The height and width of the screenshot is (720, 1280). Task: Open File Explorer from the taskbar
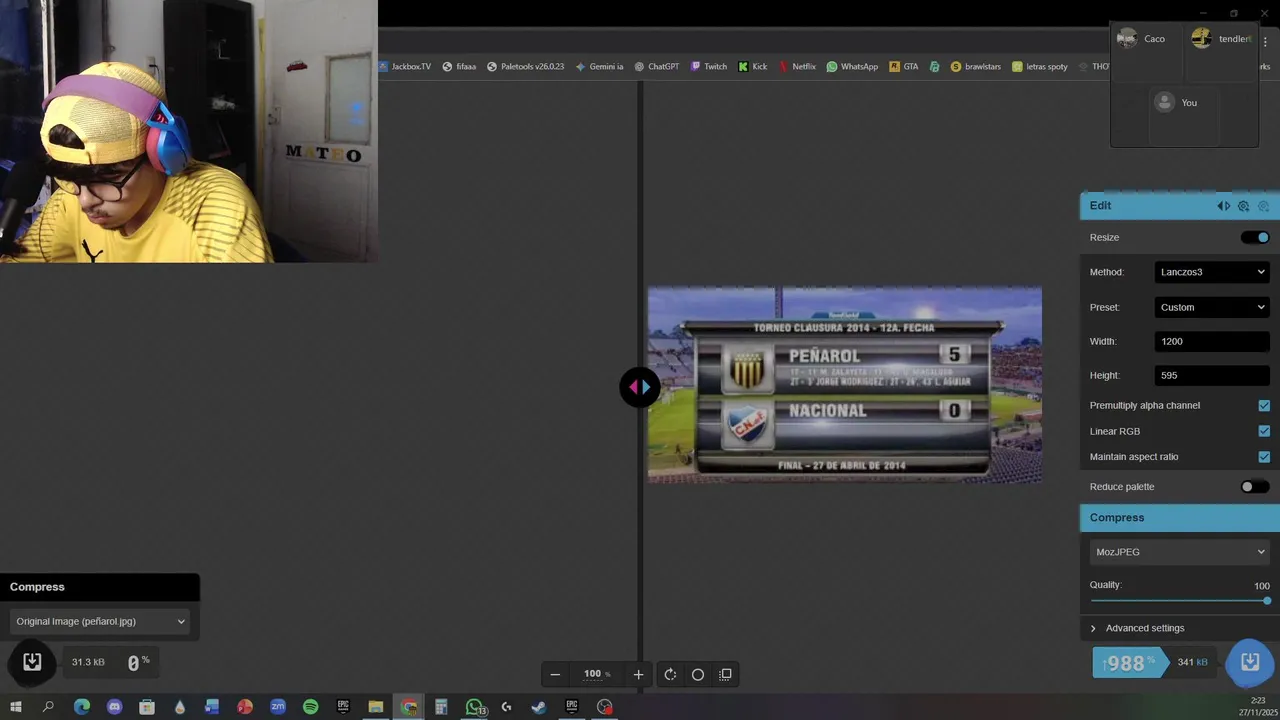pyautogui.click(x=376, y=707)
